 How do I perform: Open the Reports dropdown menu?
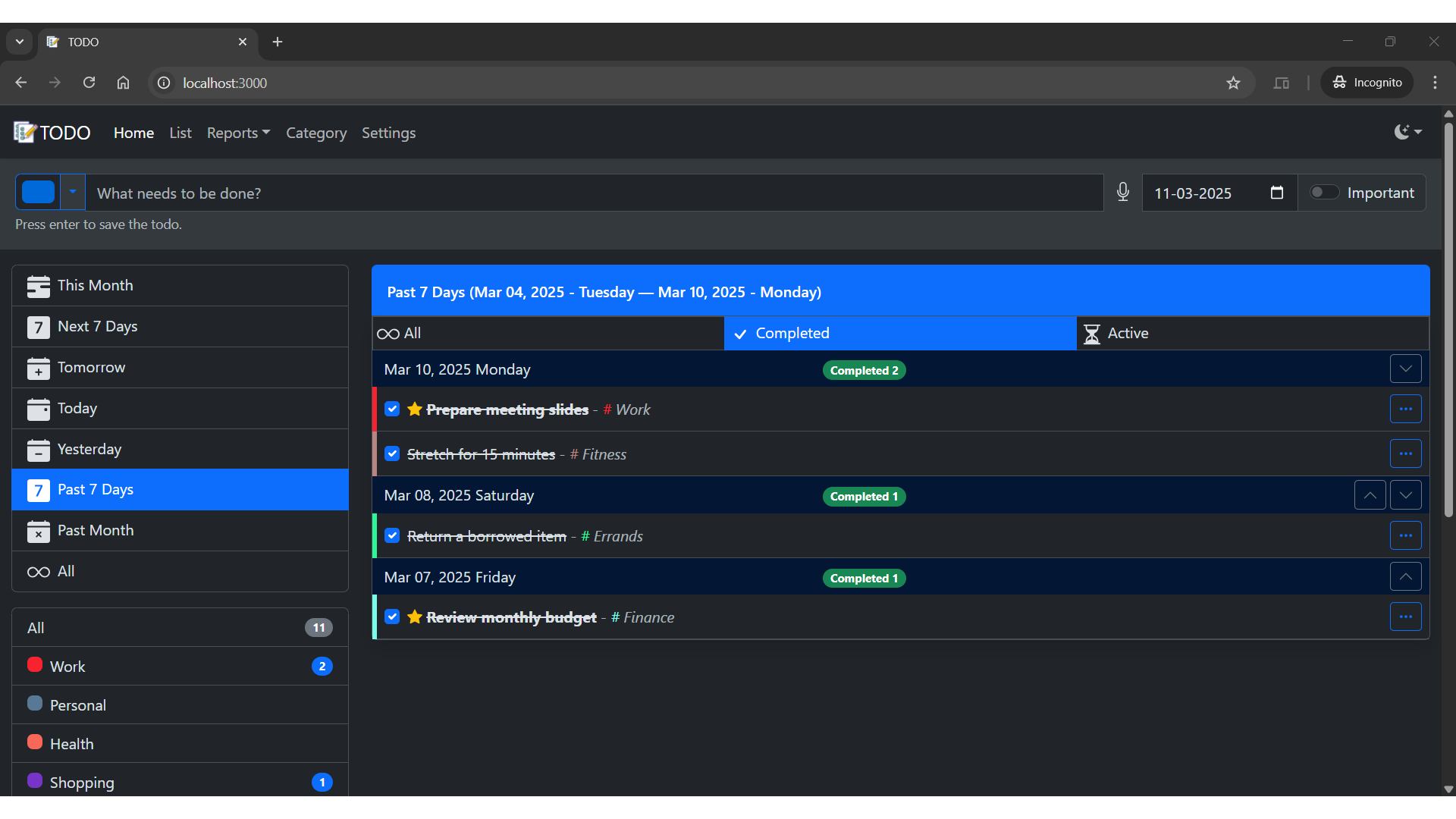pos(238,133)
